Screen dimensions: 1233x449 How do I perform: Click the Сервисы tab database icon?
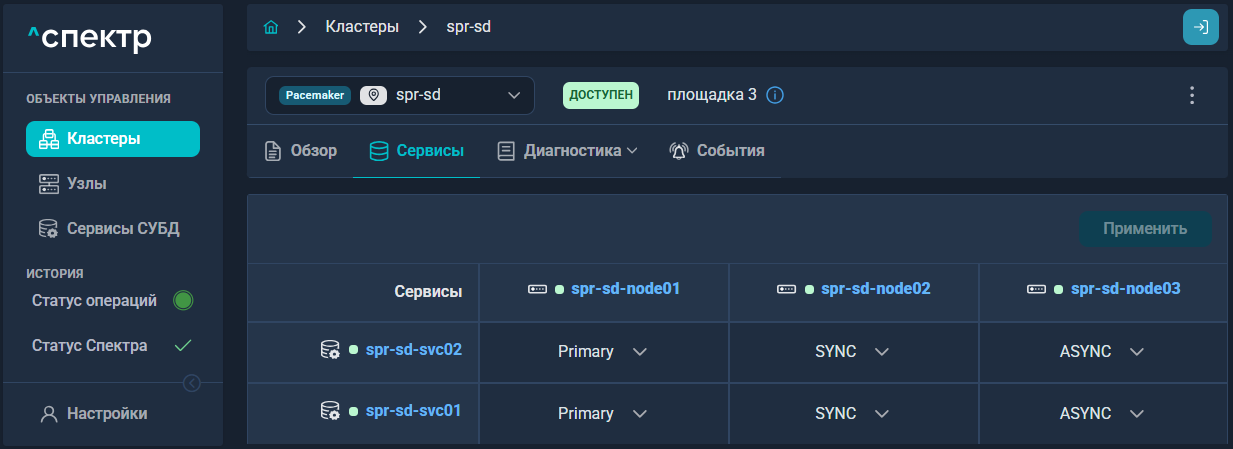378,151
